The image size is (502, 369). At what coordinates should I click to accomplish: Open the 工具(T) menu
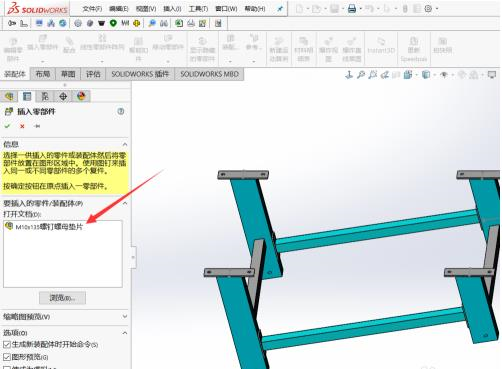[x=198, y=9]
